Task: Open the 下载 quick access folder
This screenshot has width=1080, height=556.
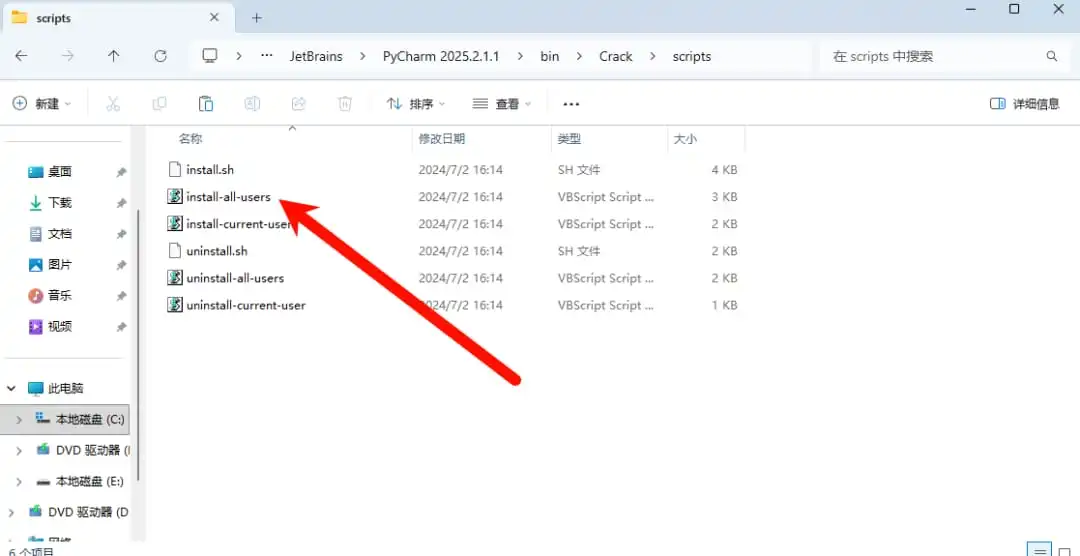Action: point(59,203)
